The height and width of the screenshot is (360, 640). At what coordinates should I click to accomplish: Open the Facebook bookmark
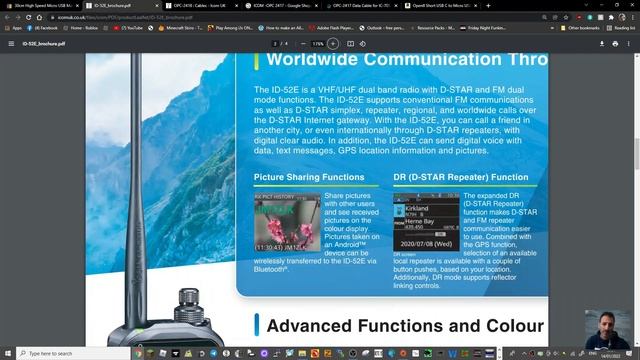(x=42, y=28)
